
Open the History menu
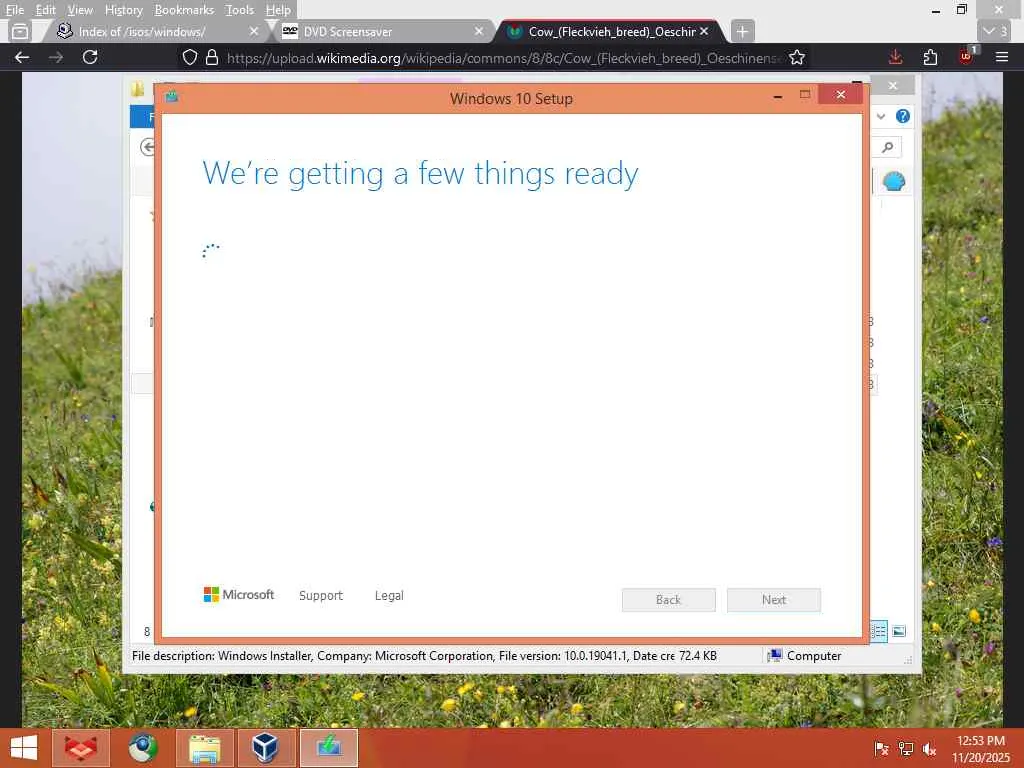point(123,10)
